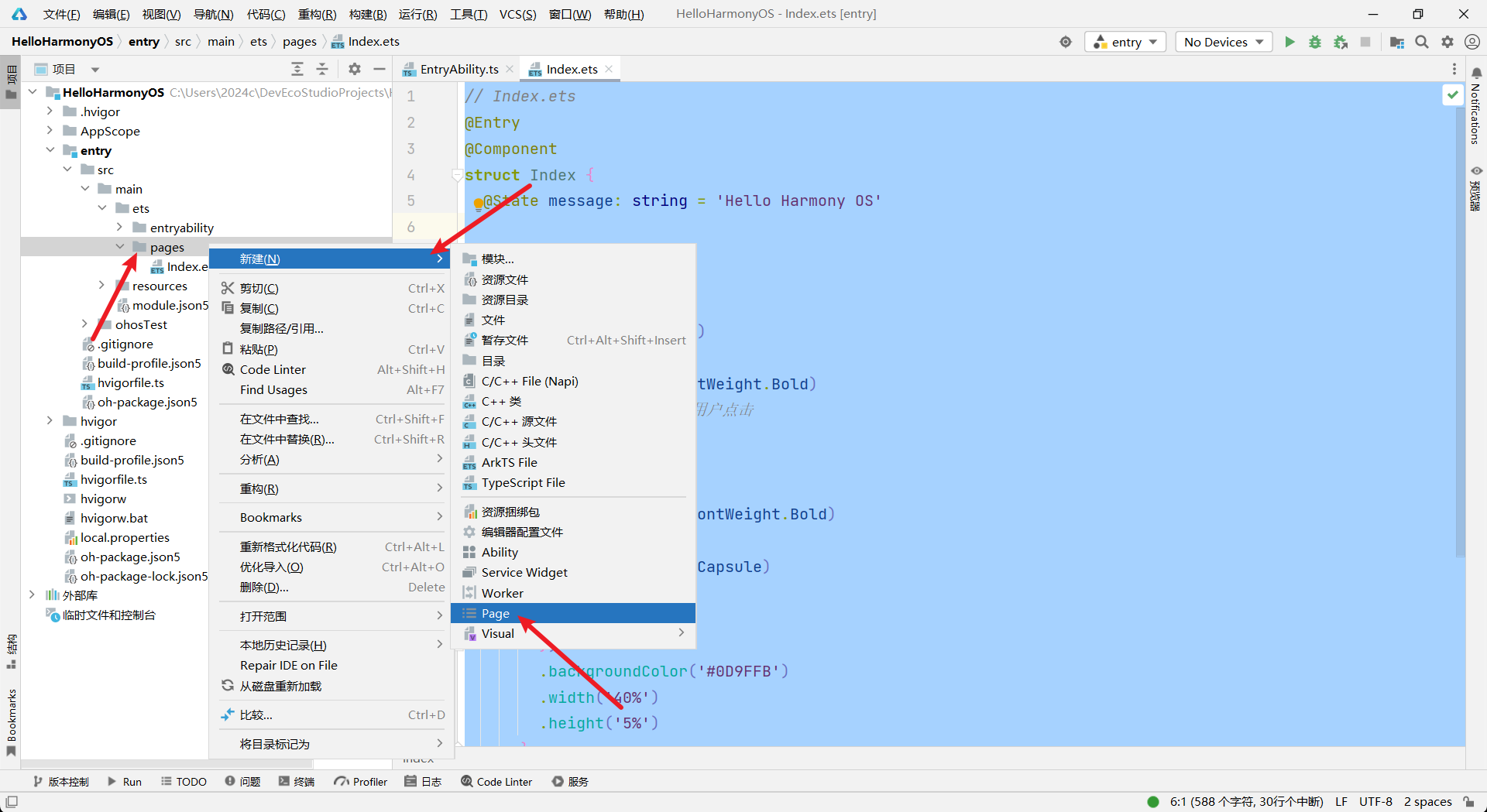Open the Profiler tool window
Viewport: 1487px width, 812px height.
[361, 782]
